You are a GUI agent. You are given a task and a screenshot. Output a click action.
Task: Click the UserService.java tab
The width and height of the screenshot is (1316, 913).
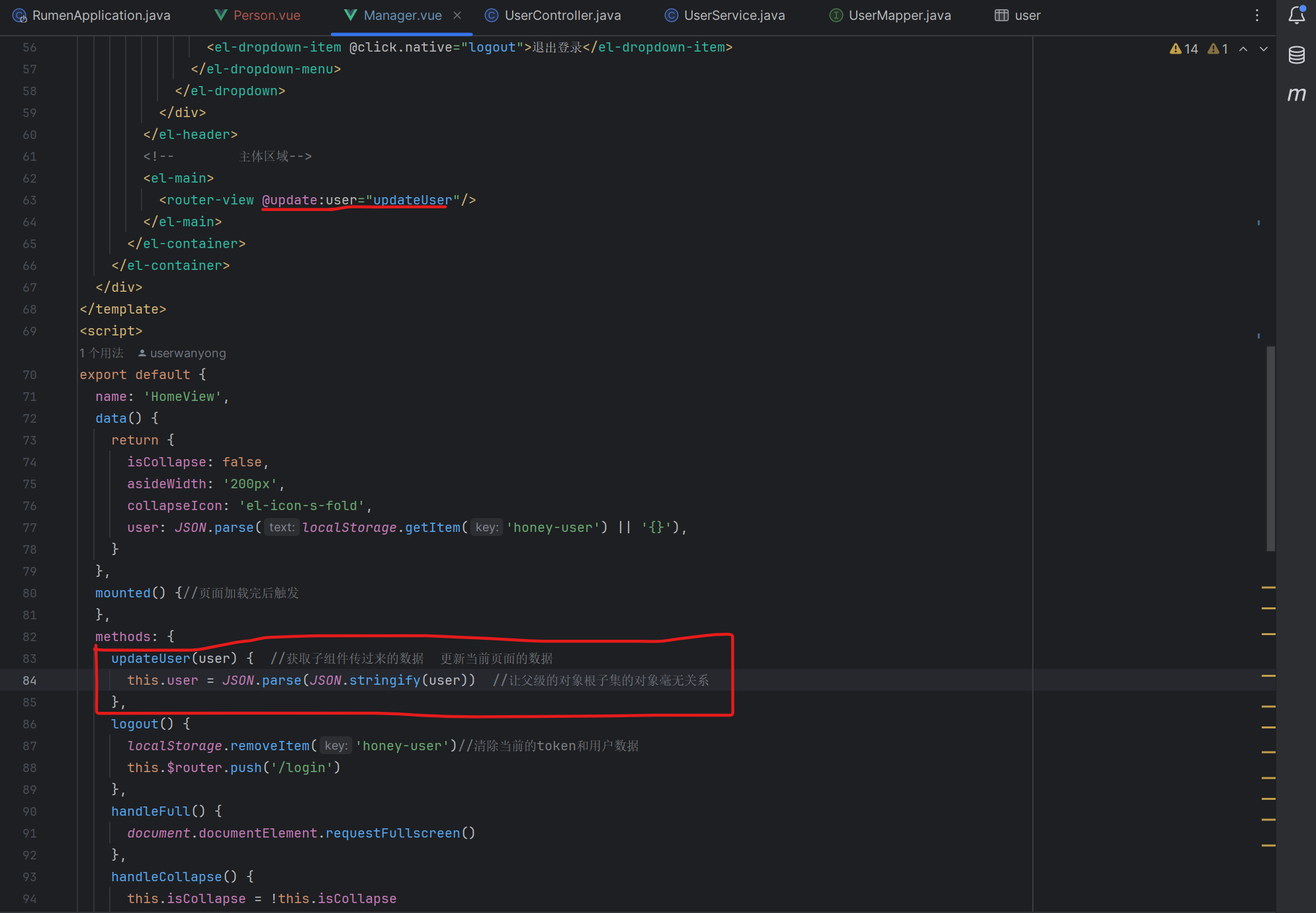pos(734,15)
